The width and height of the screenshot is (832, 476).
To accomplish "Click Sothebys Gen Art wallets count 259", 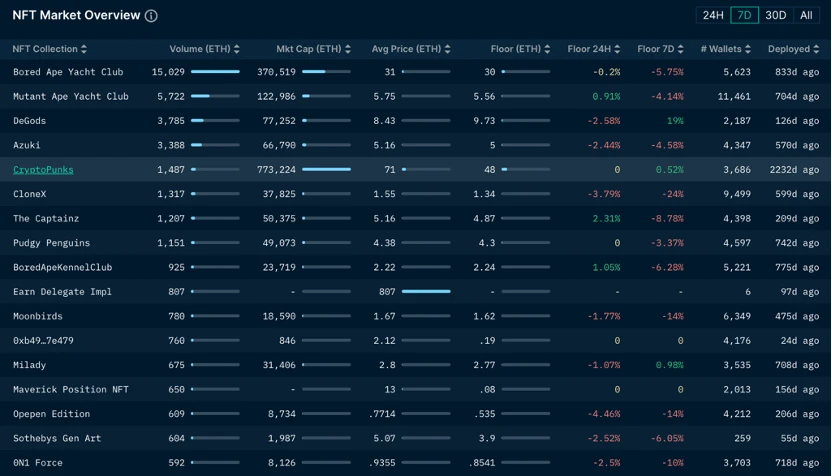I will (742, 438).
